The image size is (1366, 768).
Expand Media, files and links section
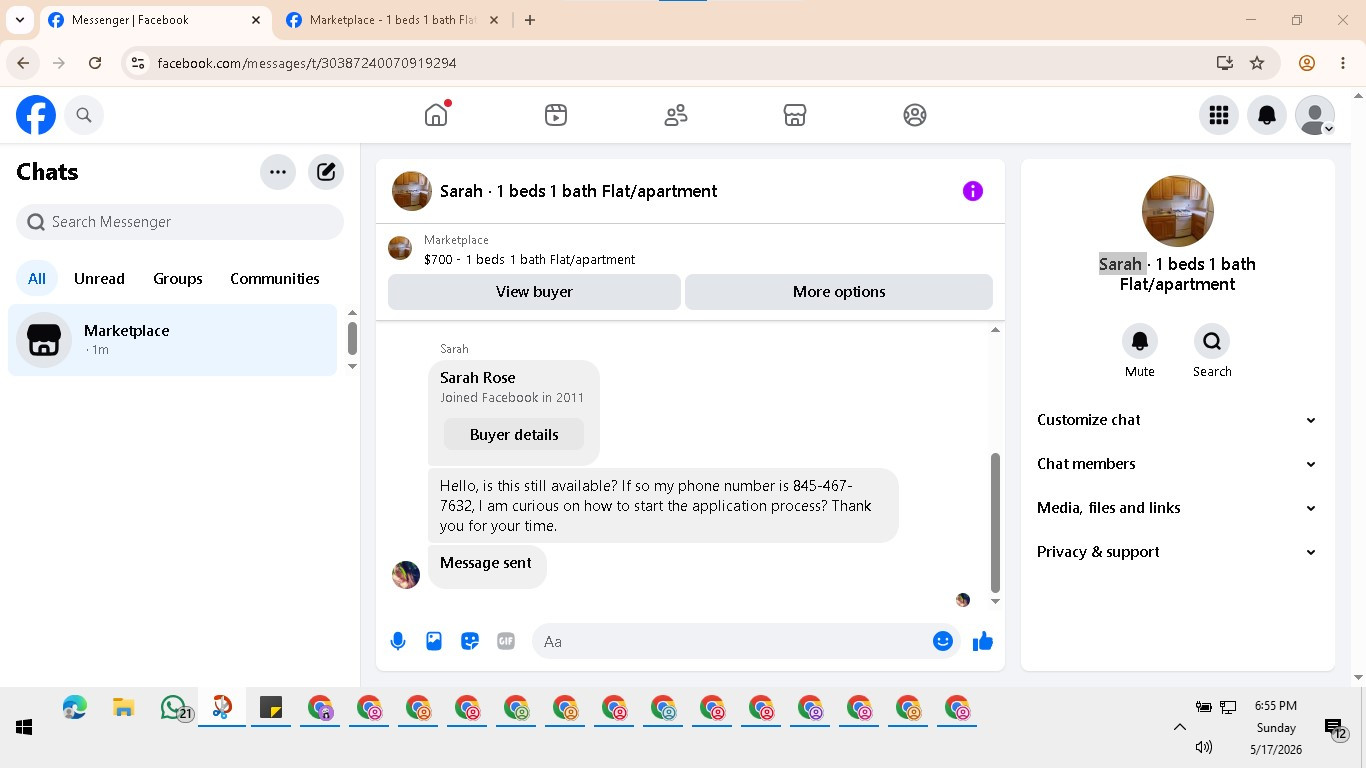coord(1177,508)
